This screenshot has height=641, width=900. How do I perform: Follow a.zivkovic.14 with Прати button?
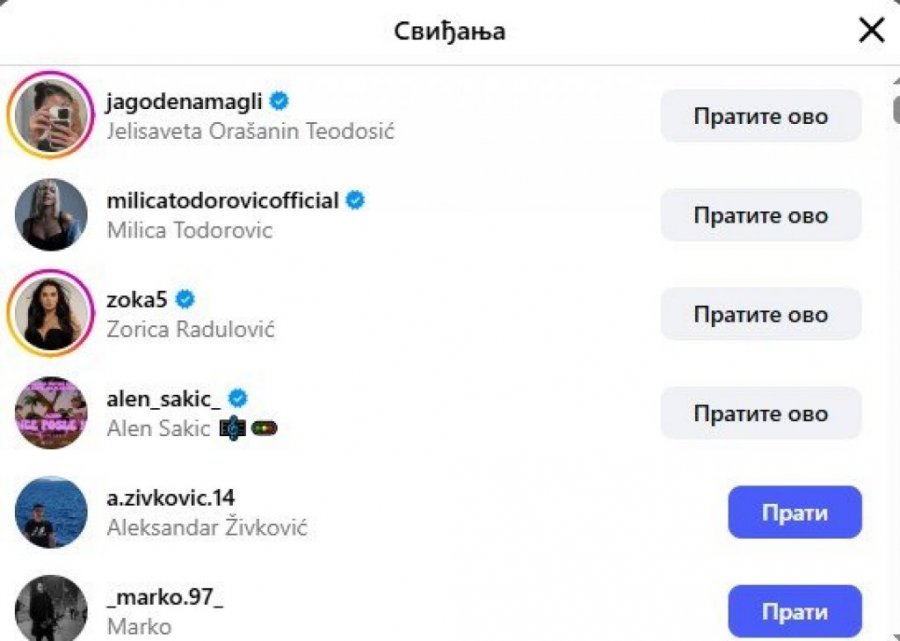pyautogui.click(x=794, y=513)
